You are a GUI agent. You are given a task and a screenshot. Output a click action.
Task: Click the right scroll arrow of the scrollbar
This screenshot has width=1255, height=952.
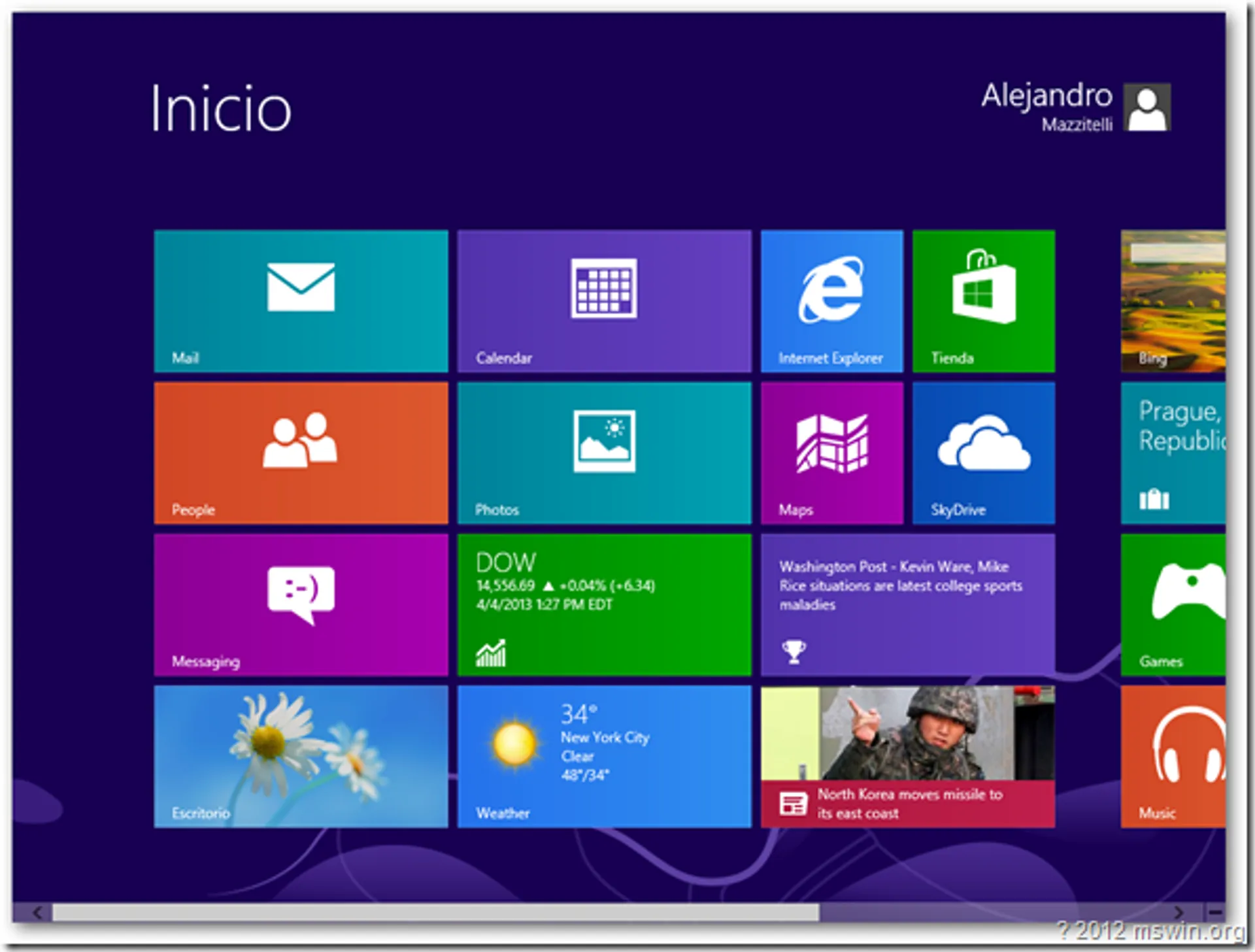pyautogui.click(x=1178, y=912)
